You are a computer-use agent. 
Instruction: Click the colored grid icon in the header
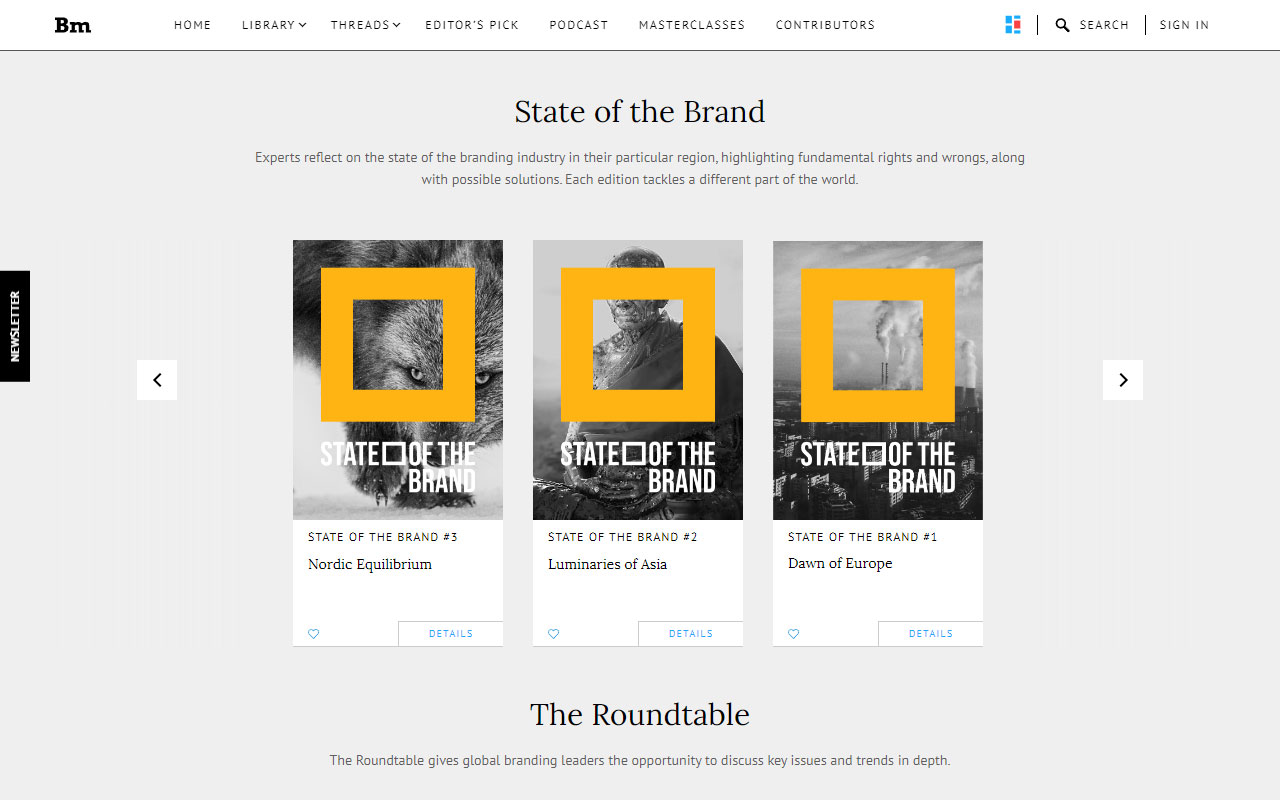[x=1013, y=24]
